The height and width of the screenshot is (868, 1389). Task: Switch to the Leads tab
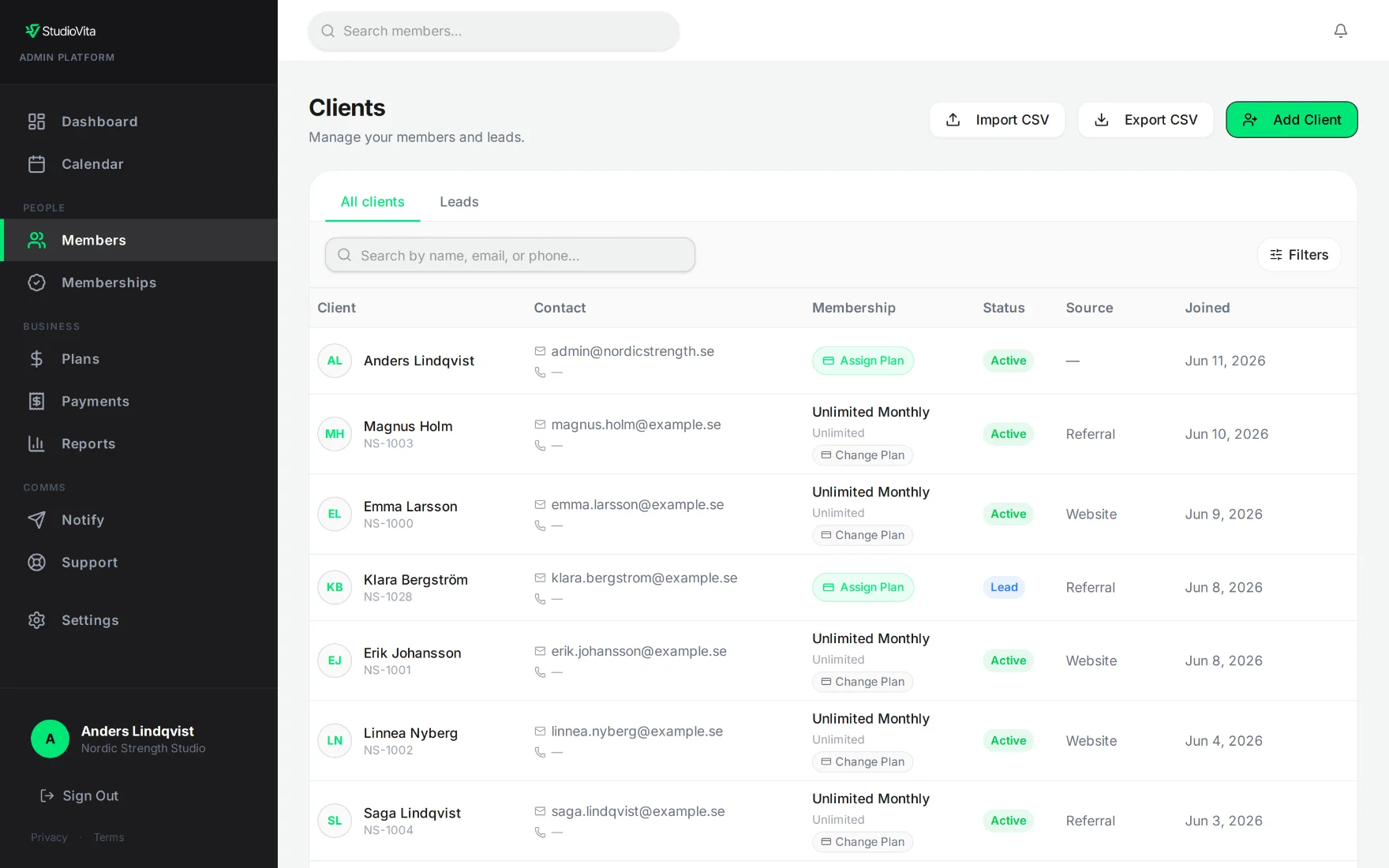click(459, 202)
